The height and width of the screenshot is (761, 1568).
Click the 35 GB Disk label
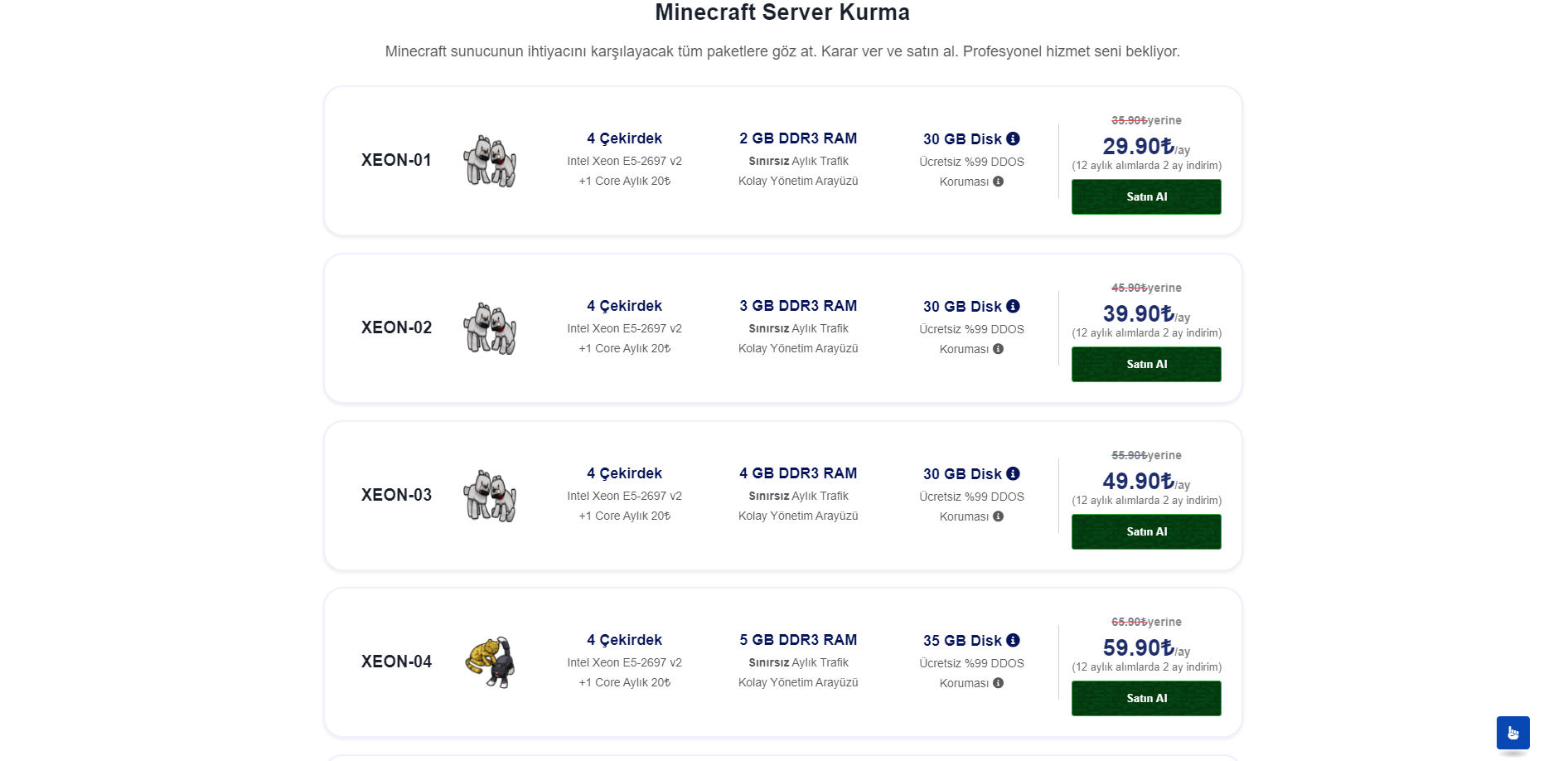point(962,641)
